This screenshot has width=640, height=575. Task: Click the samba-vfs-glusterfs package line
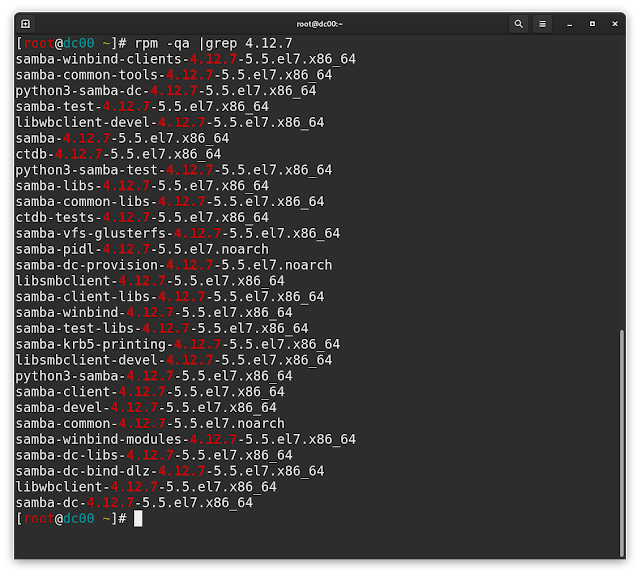click(x=177, y=233)
